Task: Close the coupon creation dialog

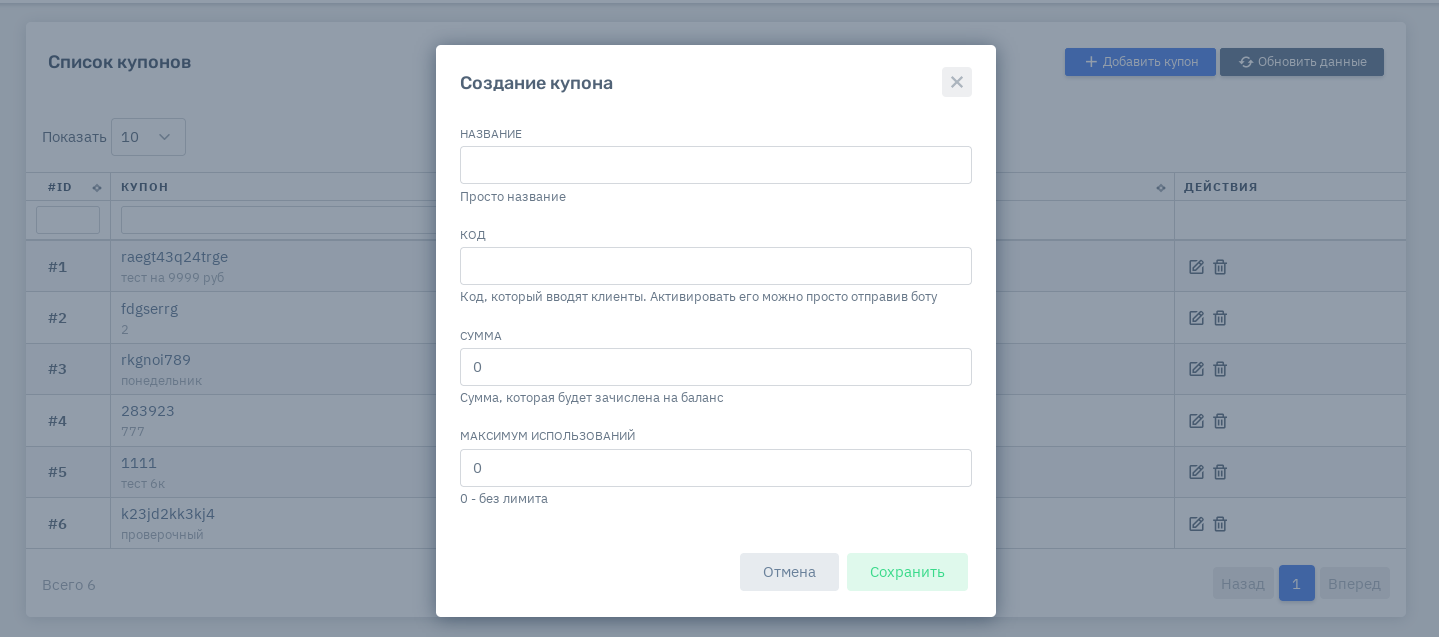Action: [x=956, y=82]
